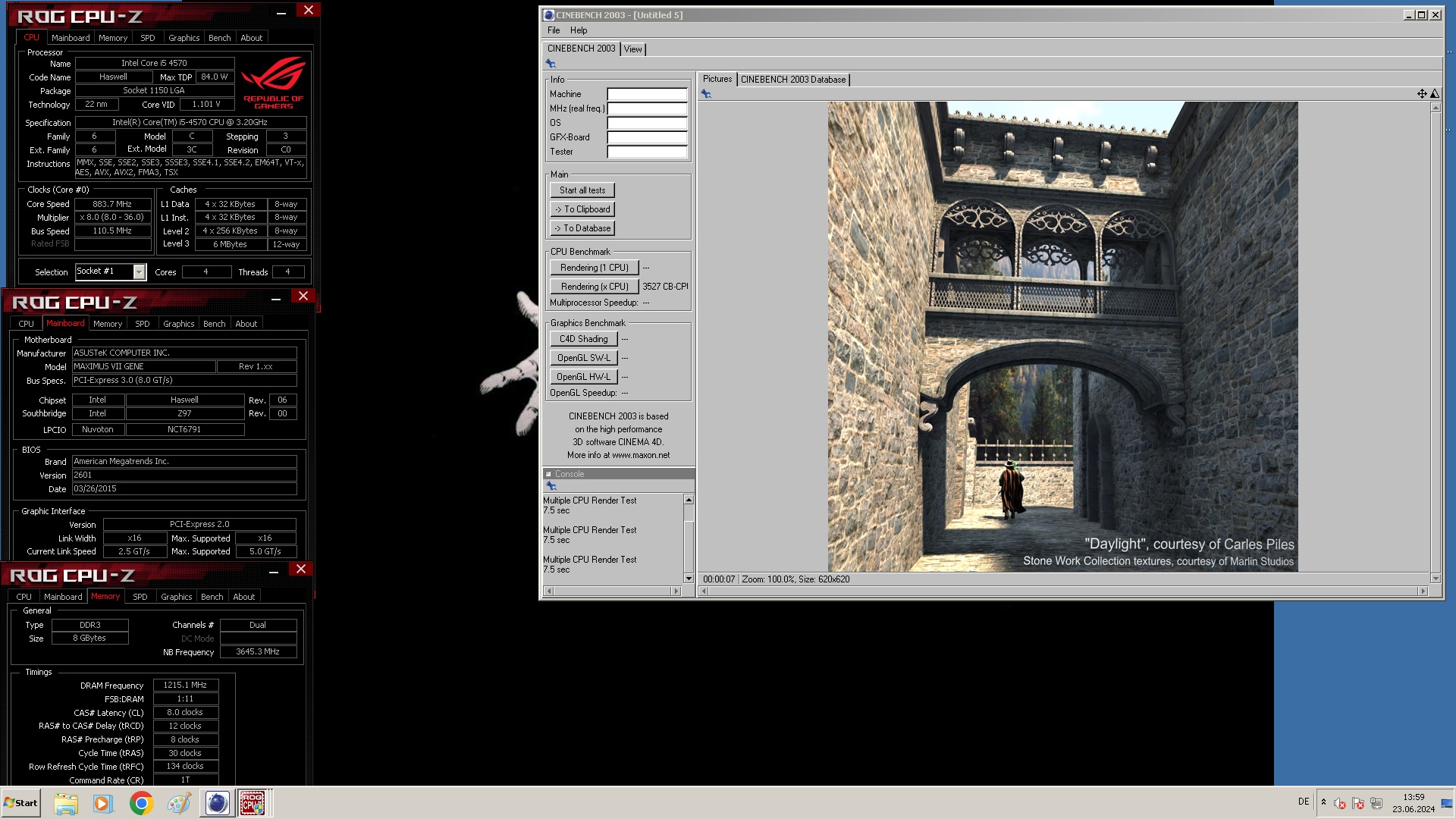Click the pin icon in the Pictures panel
The width and height of the screenshot is (1456, 819).
[x=706, y=94]
